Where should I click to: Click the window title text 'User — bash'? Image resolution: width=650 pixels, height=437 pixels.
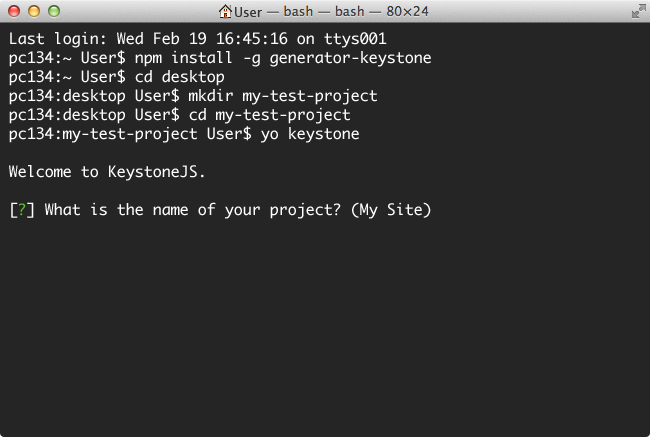click(x=274, y=12)
